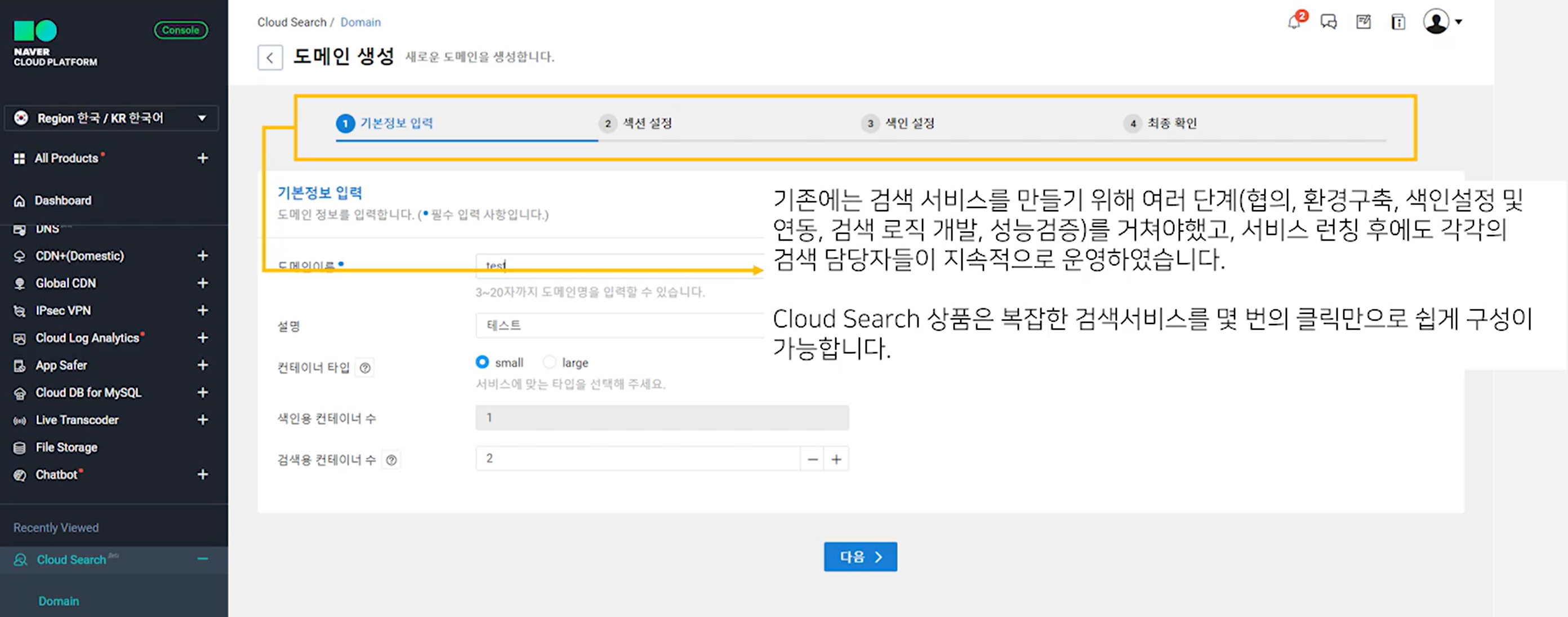This screenshot has width=1568, height=617.
Task: Click the help icon beside 컨테이너 타입
Action: 364,368
